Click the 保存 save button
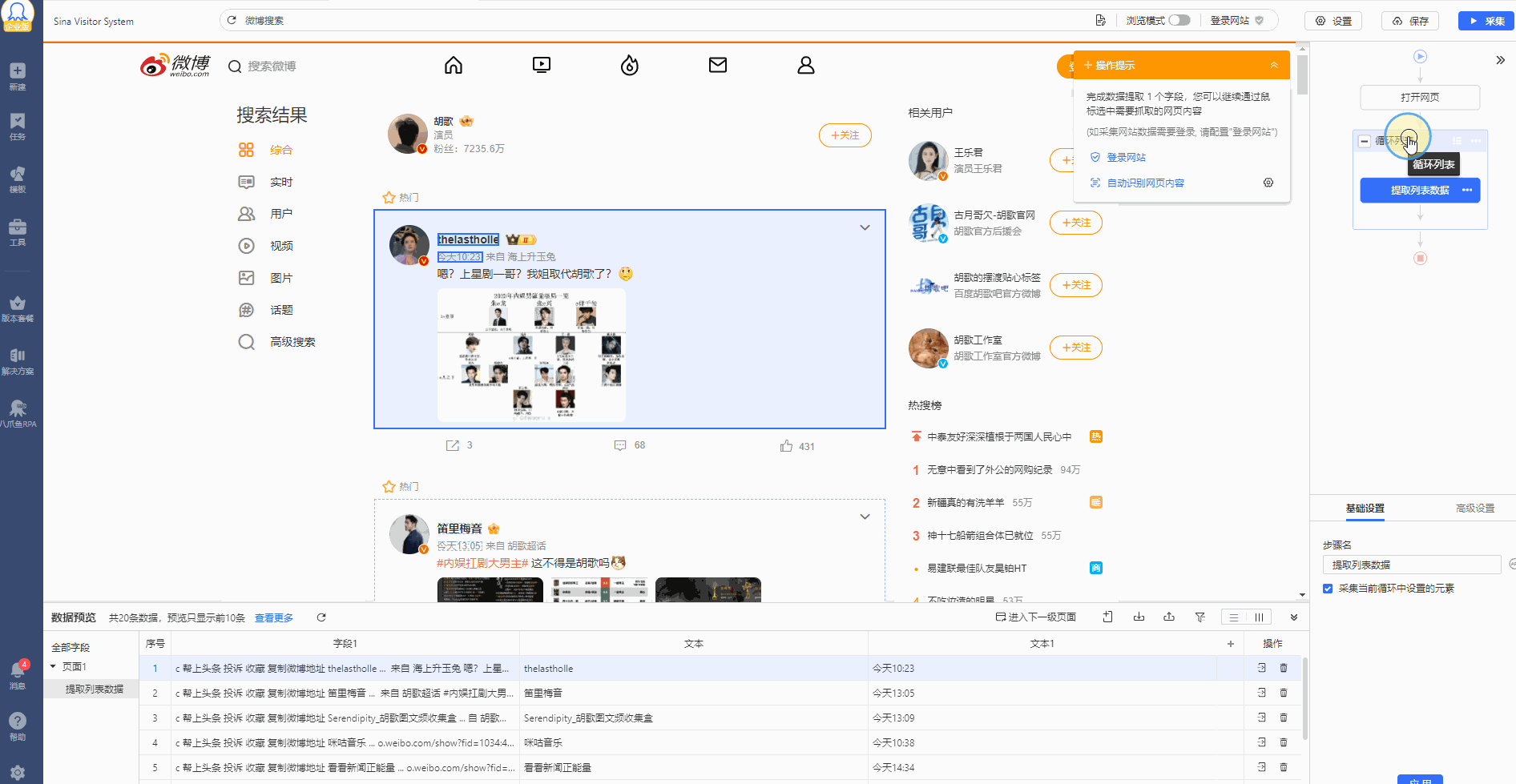Image resolution: width=1516 pixels, height=784 pixels. point(1410,21)
